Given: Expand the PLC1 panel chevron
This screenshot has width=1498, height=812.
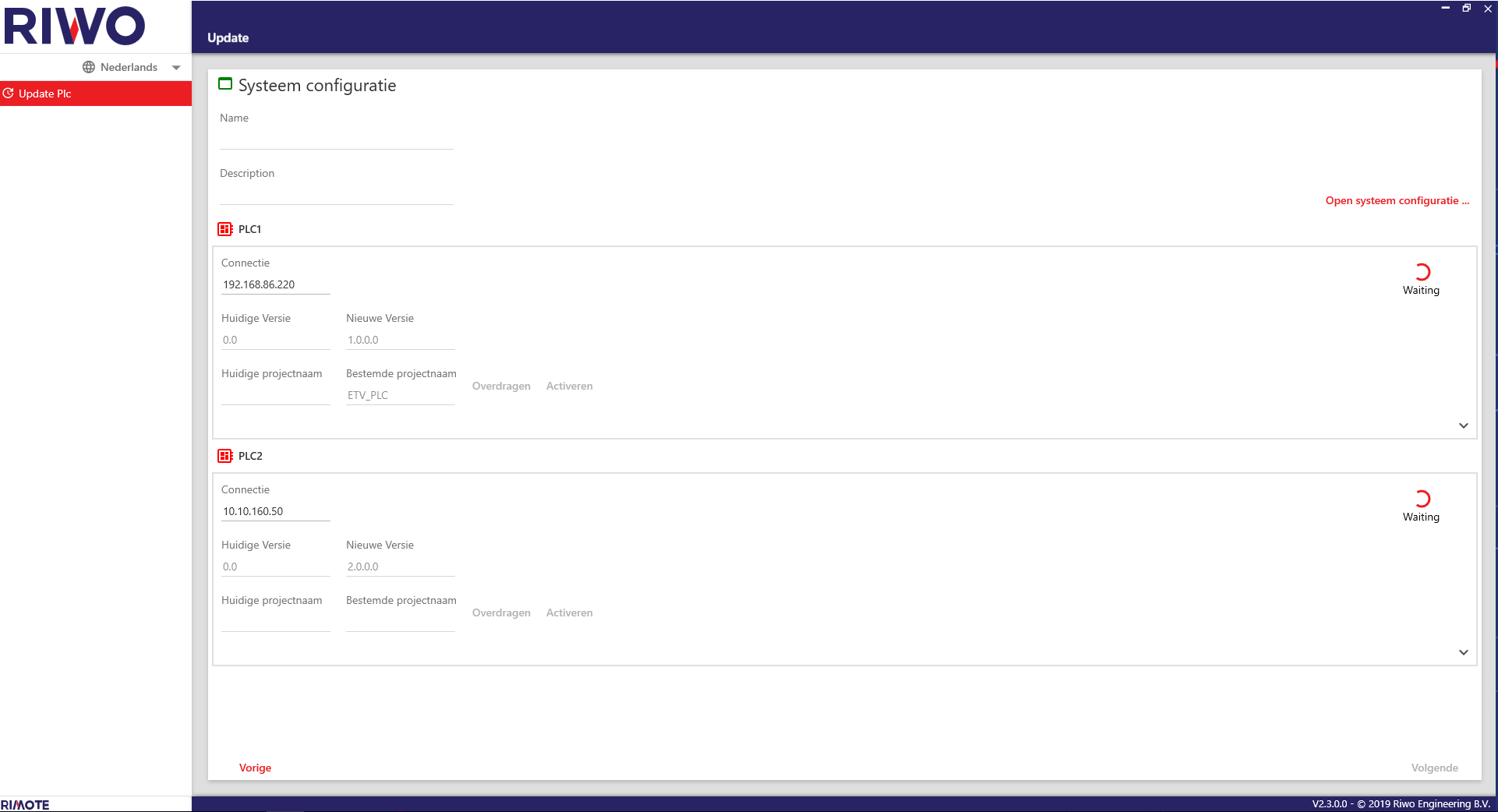Looking at the screenshot, I should point(1464,425).
